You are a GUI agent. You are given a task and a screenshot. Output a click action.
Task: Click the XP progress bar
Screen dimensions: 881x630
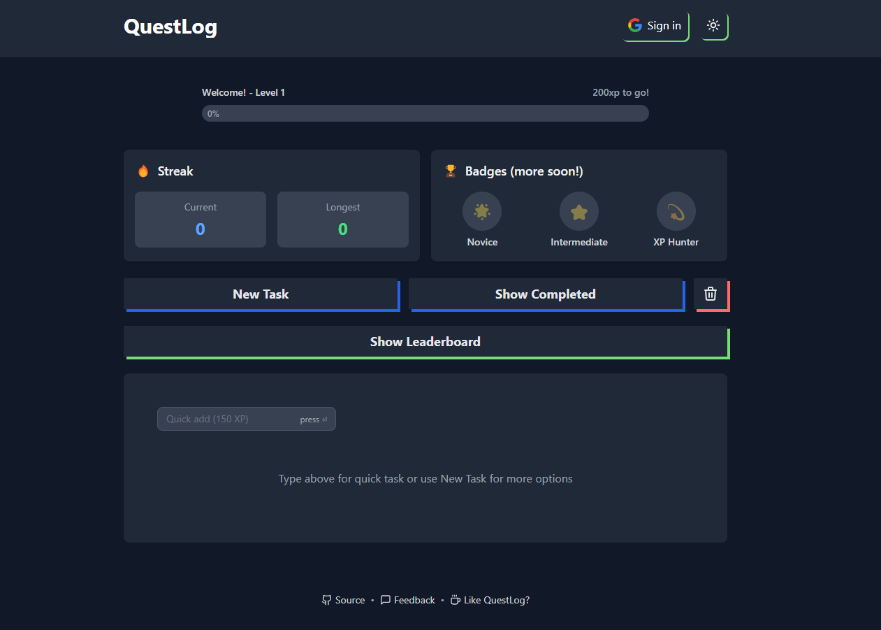click(425, 114)
